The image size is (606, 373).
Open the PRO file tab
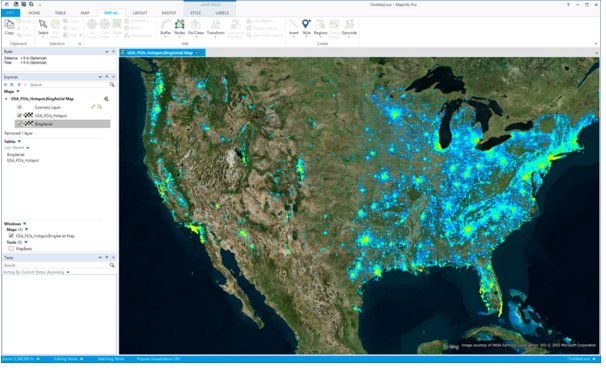click(x=10, y=13)
